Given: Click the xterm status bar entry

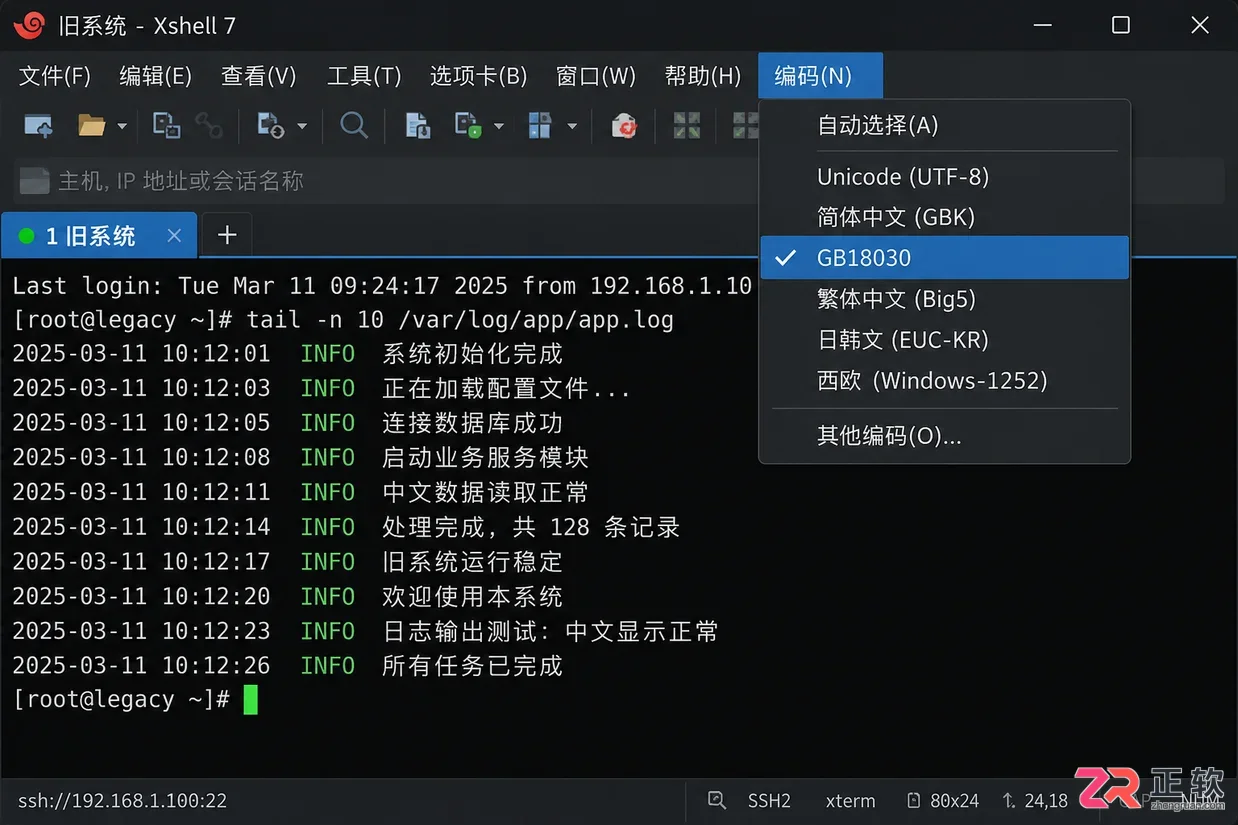Looking at the screenshot, I should coord(850,801).
